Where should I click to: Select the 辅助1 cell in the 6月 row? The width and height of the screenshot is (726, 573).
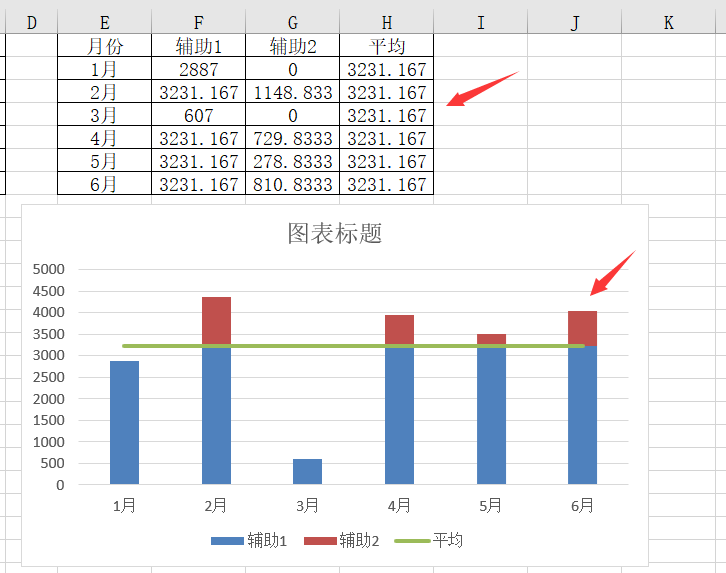tap(199, 183)
